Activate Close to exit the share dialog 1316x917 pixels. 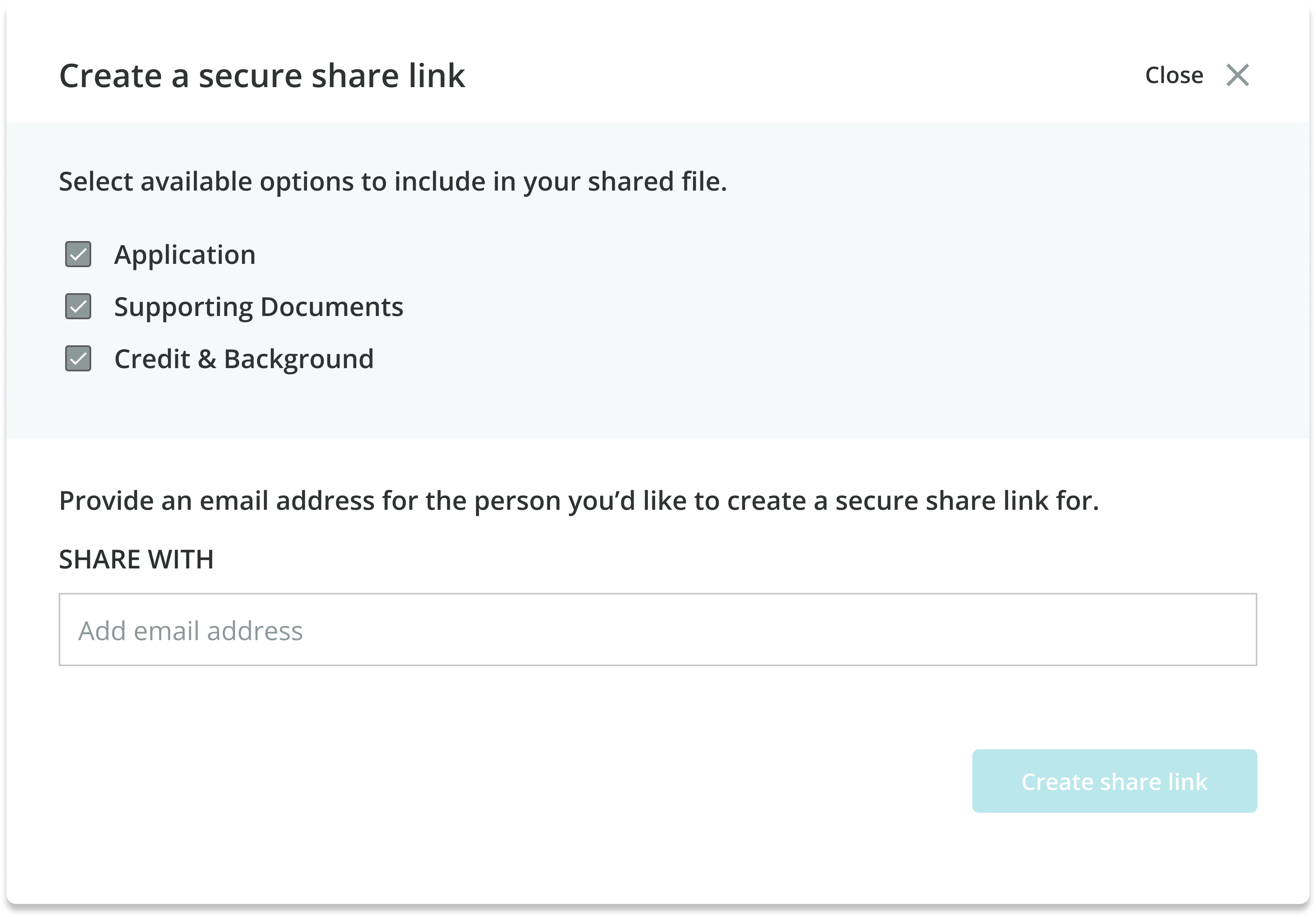1173,75
